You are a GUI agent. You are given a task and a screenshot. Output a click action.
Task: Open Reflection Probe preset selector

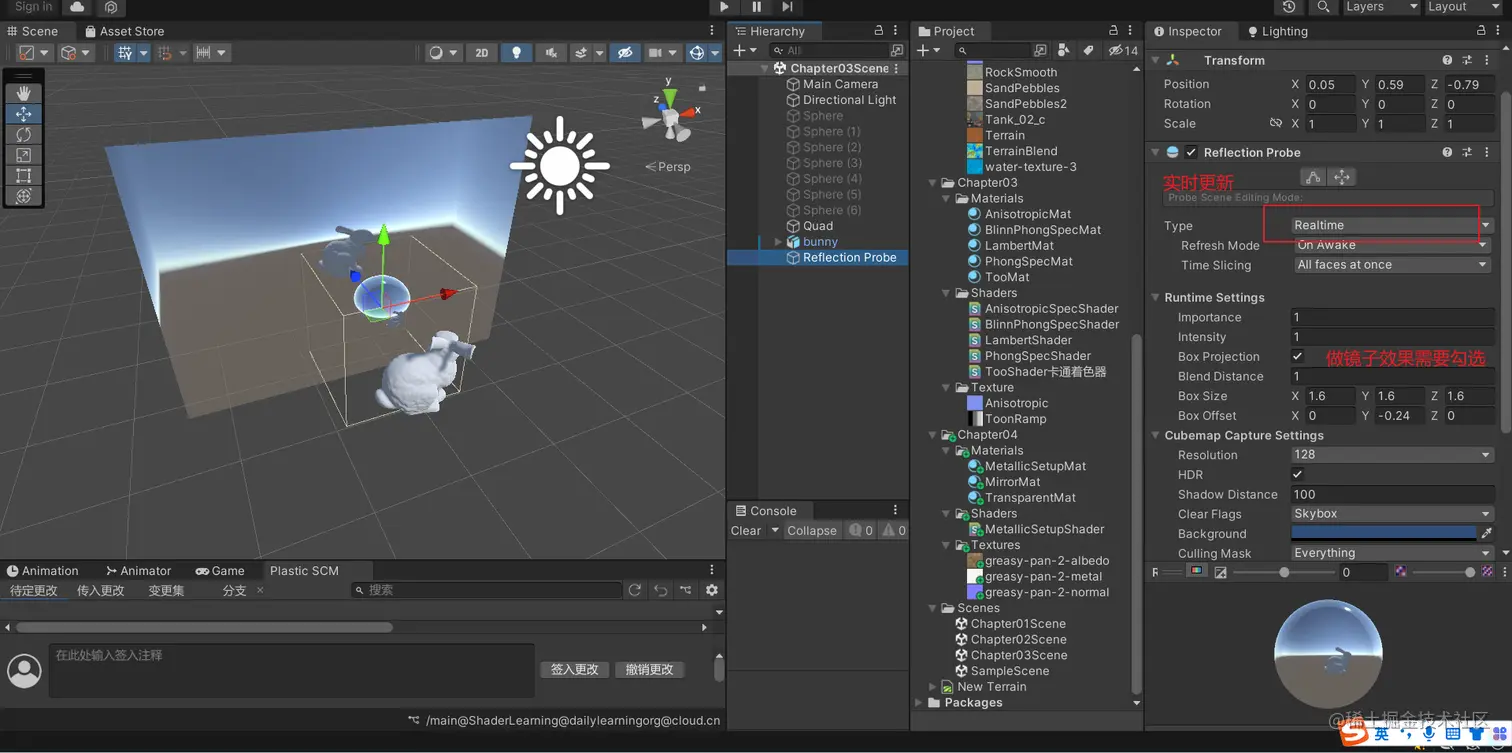click(1467, 152)
